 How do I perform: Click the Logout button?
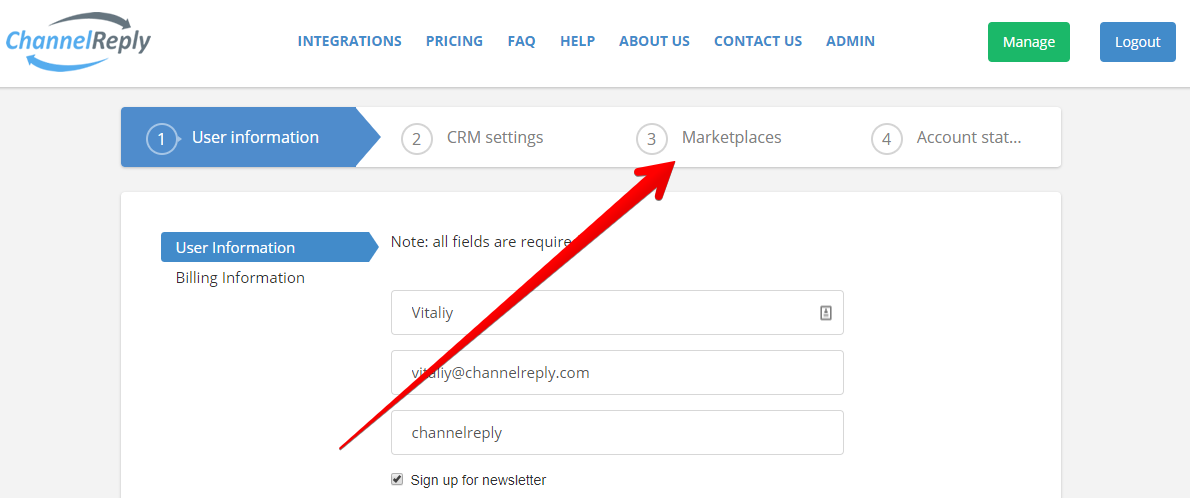click(x=1138, y=42)
